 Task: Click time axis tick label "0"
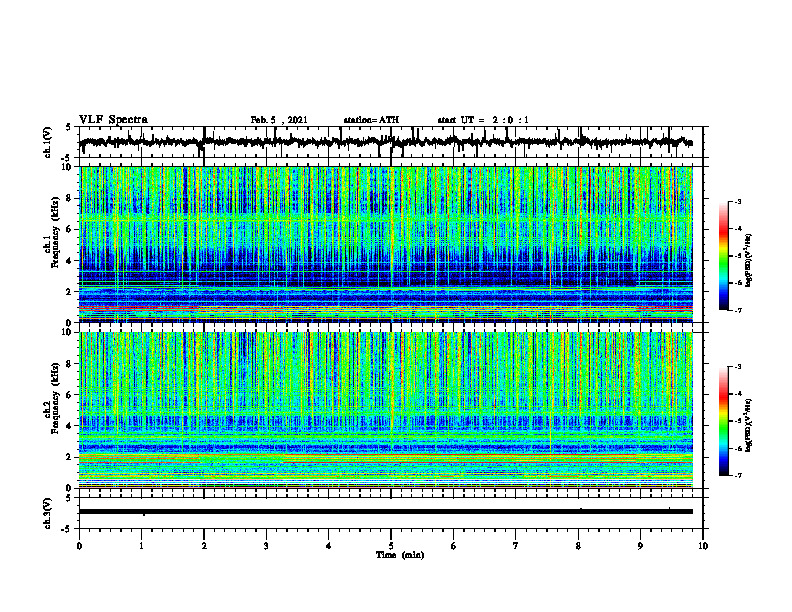[x=79, y=546]
